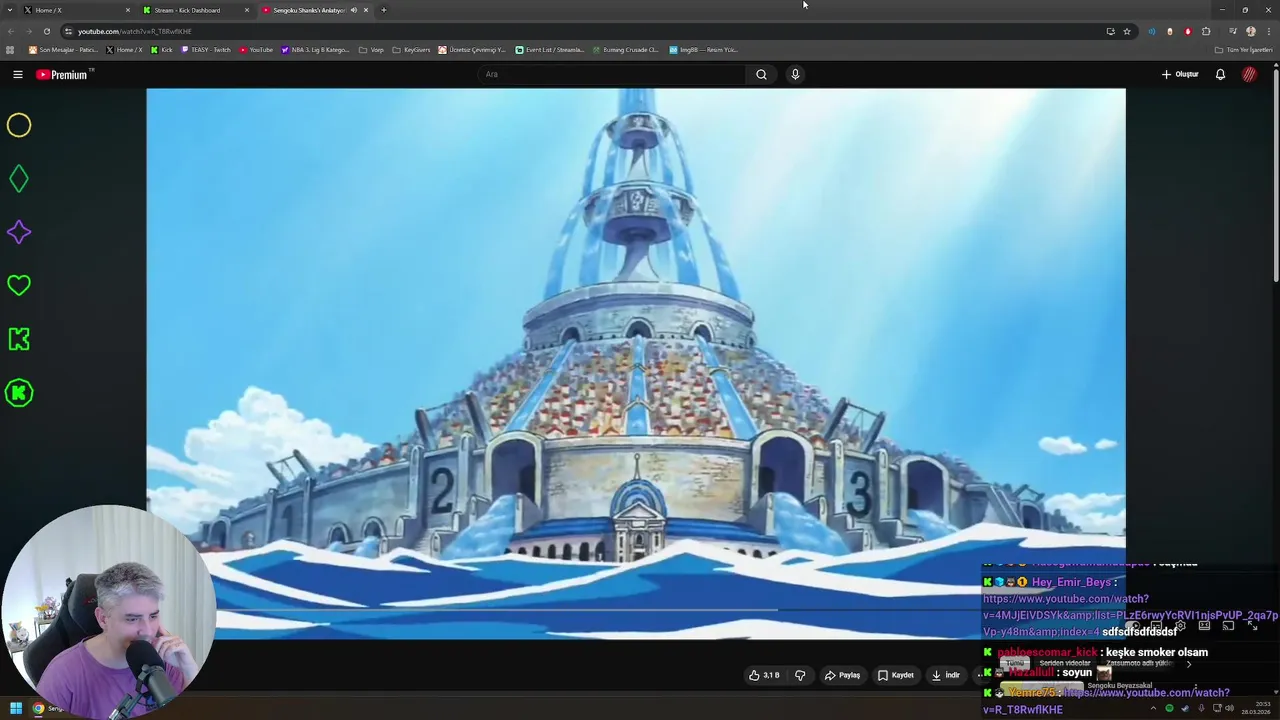Toggle subtitles in the video player
This screenshot has width=1280, height=720.
coord(1156,625)
